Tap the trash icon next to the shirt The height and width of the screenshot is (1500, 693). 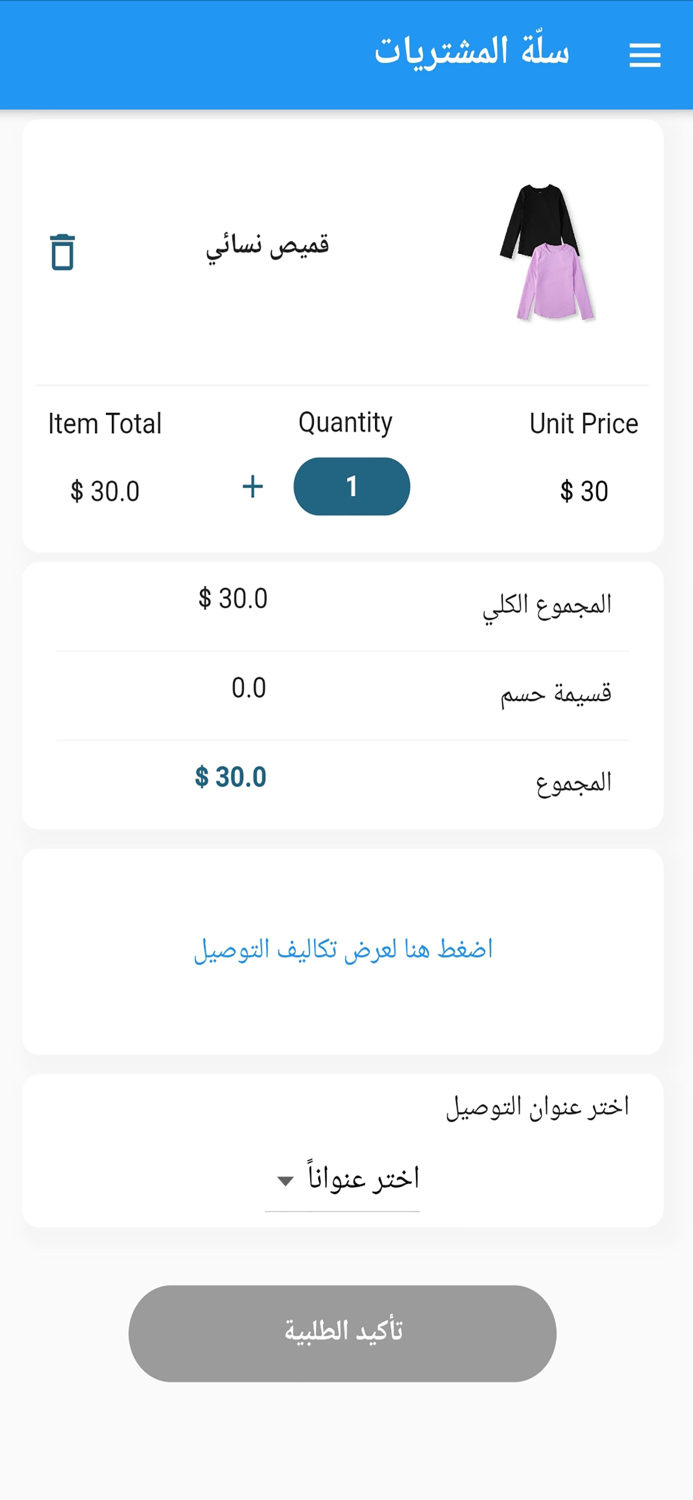pyautogui.click(x=61, y=253)
